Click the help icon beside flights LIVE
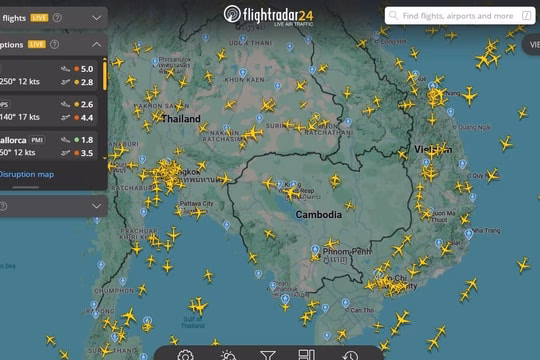Viewport: 540px width, 360px height. 57,18
